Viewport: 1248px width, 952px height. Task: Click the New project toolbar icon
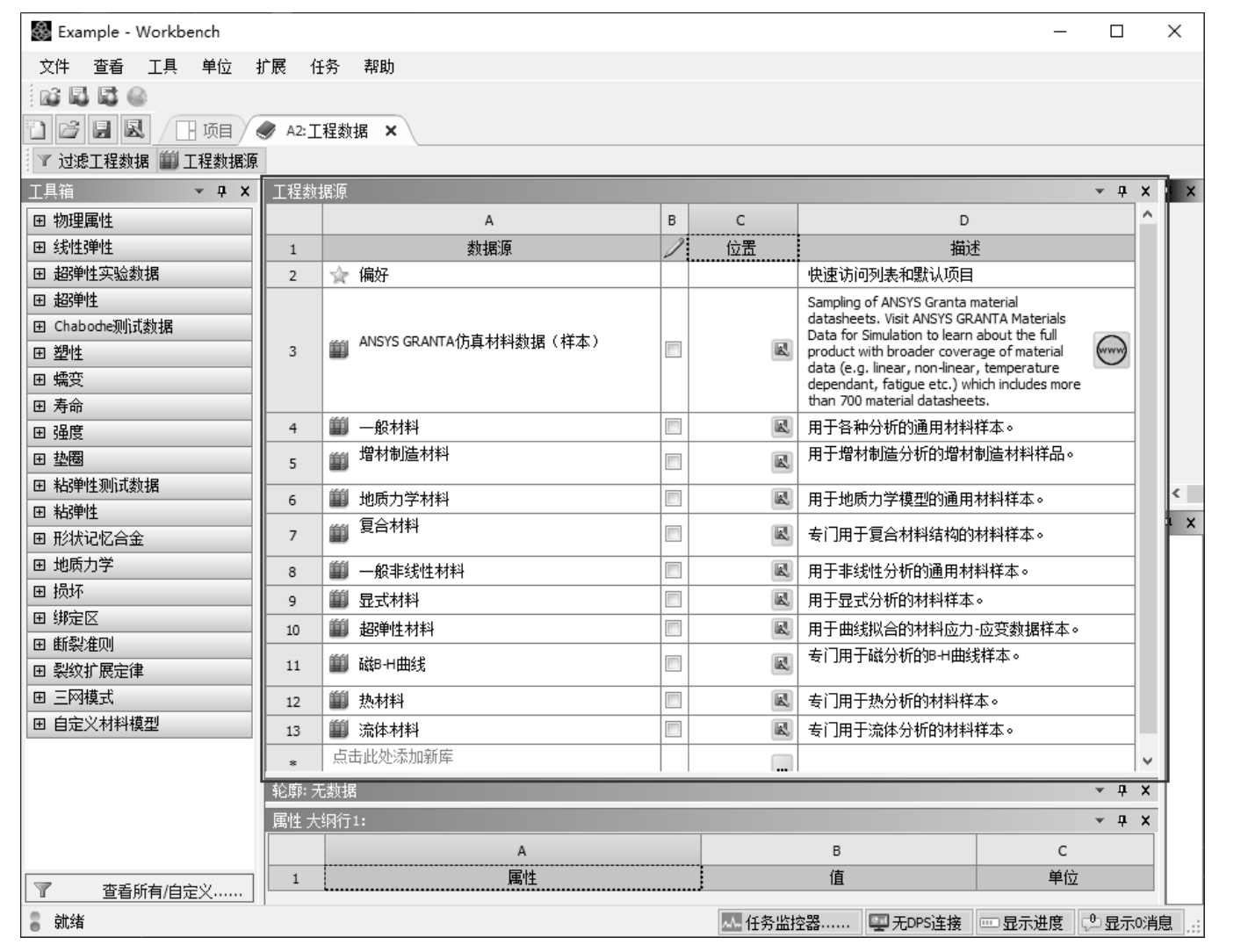(x=37, y=130)
